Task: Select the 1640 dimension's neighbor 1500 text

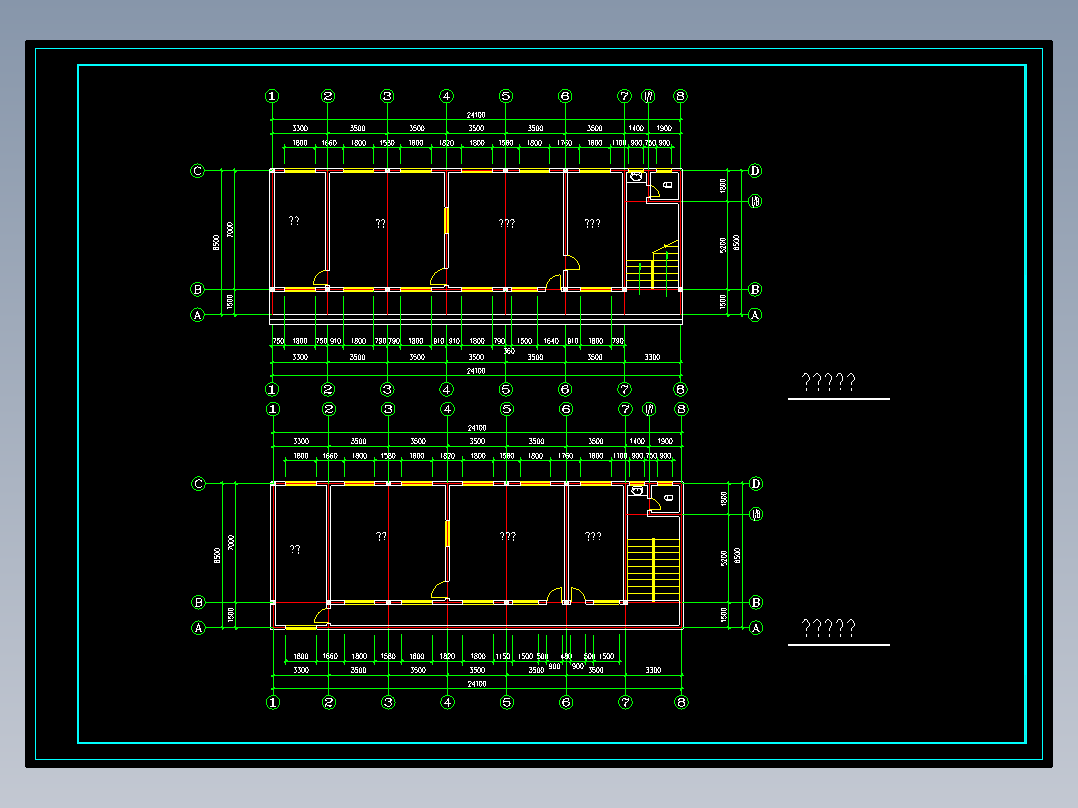Action: [525, 341]
